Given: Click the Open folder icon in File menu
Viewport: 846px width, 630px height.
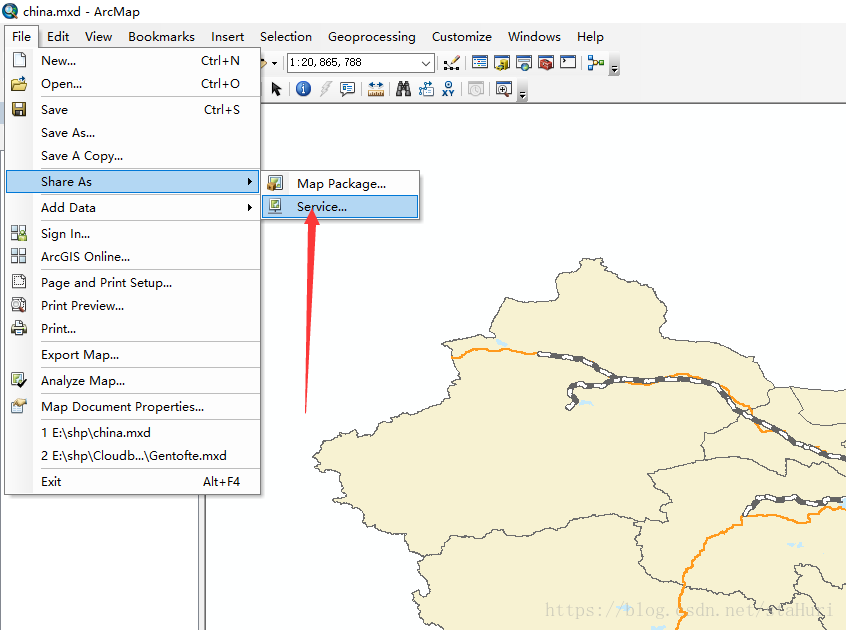Looking at the screenshot, I should coord(19,84).
